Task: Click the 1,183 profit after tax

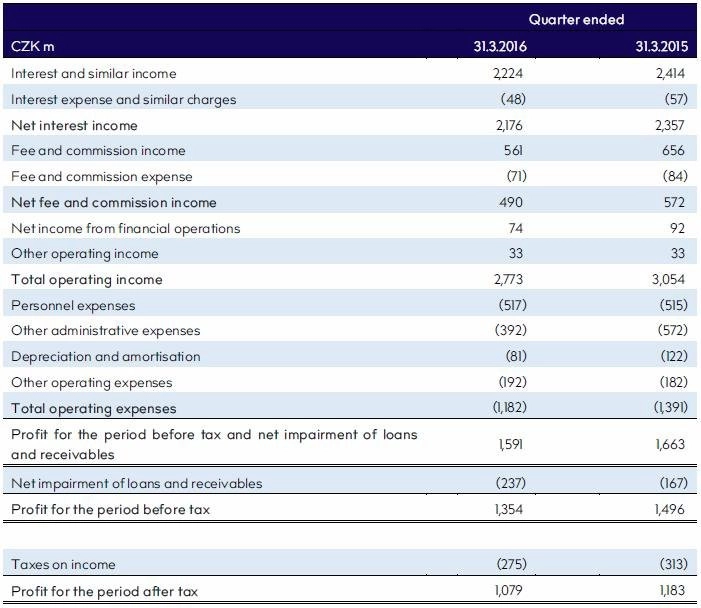Action: coord(672,591)
